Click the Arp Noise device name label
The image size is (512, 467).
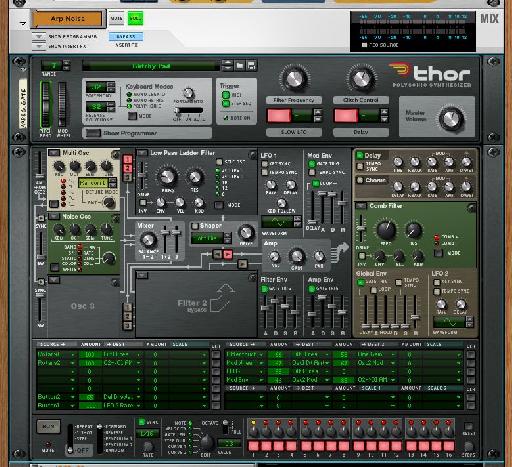[x=68, y=19]
